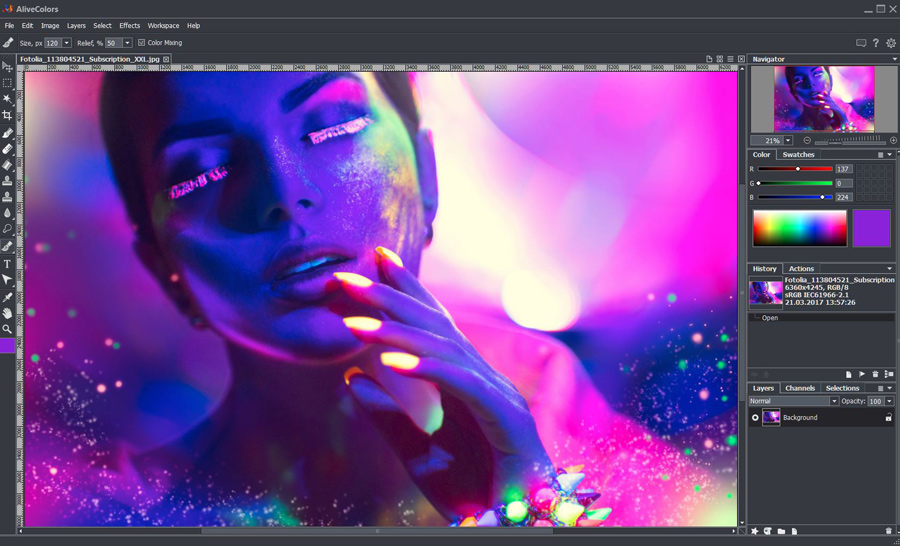Expand the Navigator panel menu arrow

pyautogui.click(x=894, y=59)
